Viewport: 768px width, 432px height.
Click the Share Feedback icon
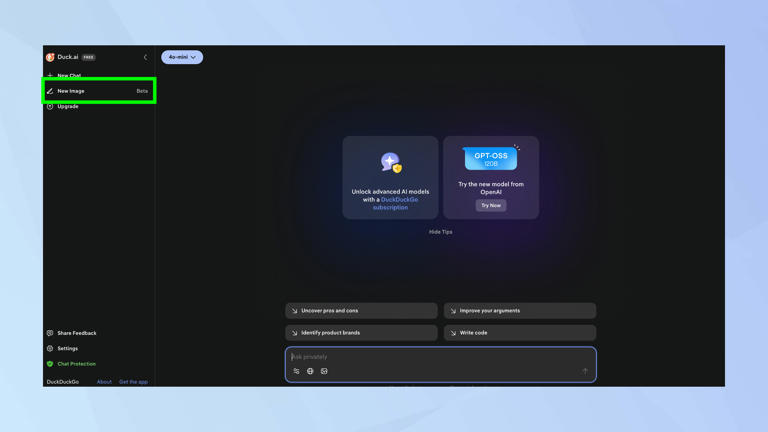(50, 333)
